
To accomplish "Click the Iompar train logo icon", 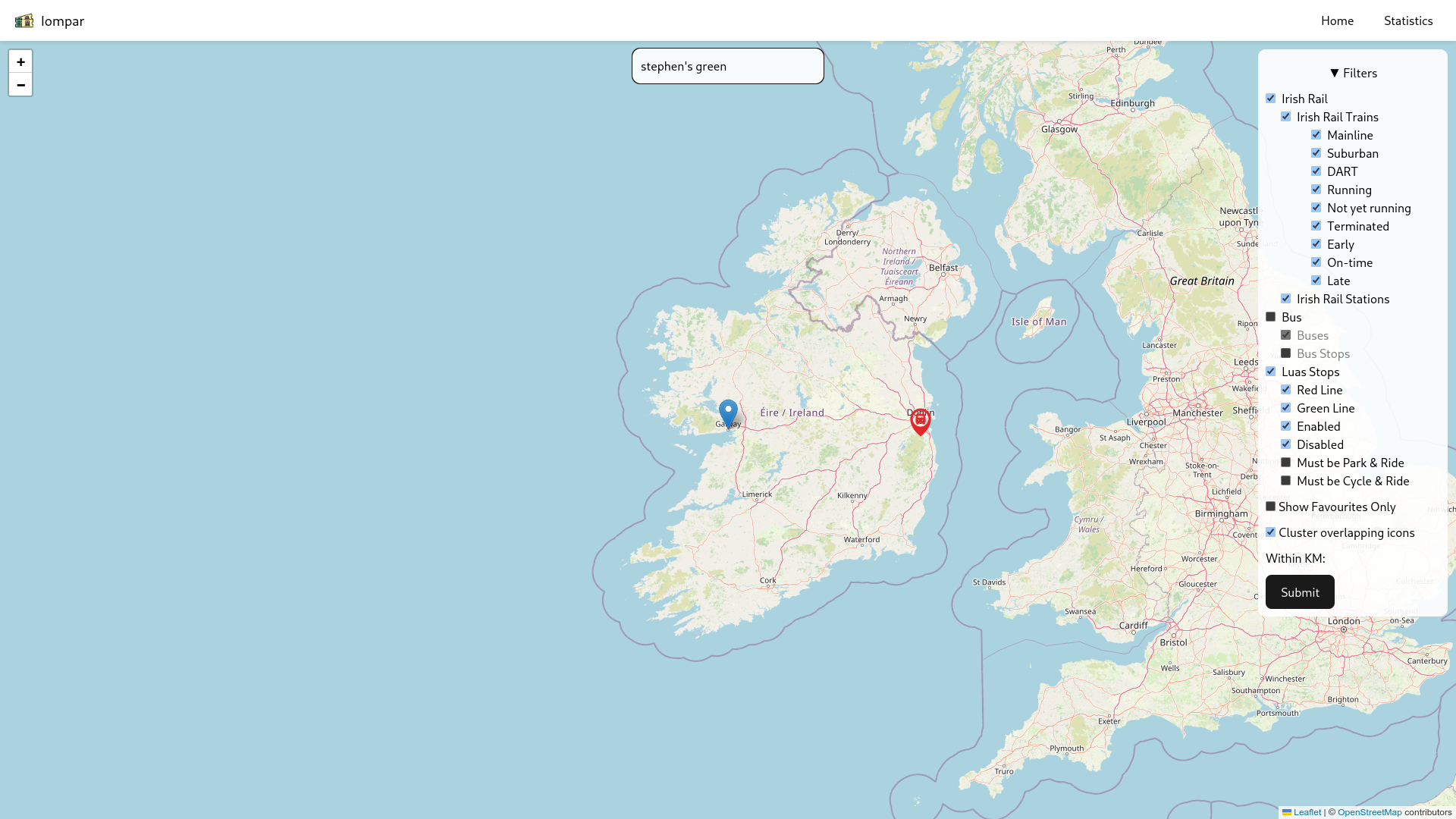I will [x=24, y=20].
